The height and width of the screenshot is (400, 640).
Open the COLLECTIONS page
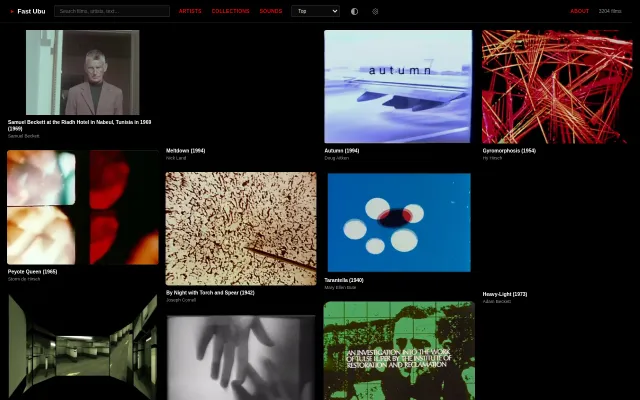point(230,11)
